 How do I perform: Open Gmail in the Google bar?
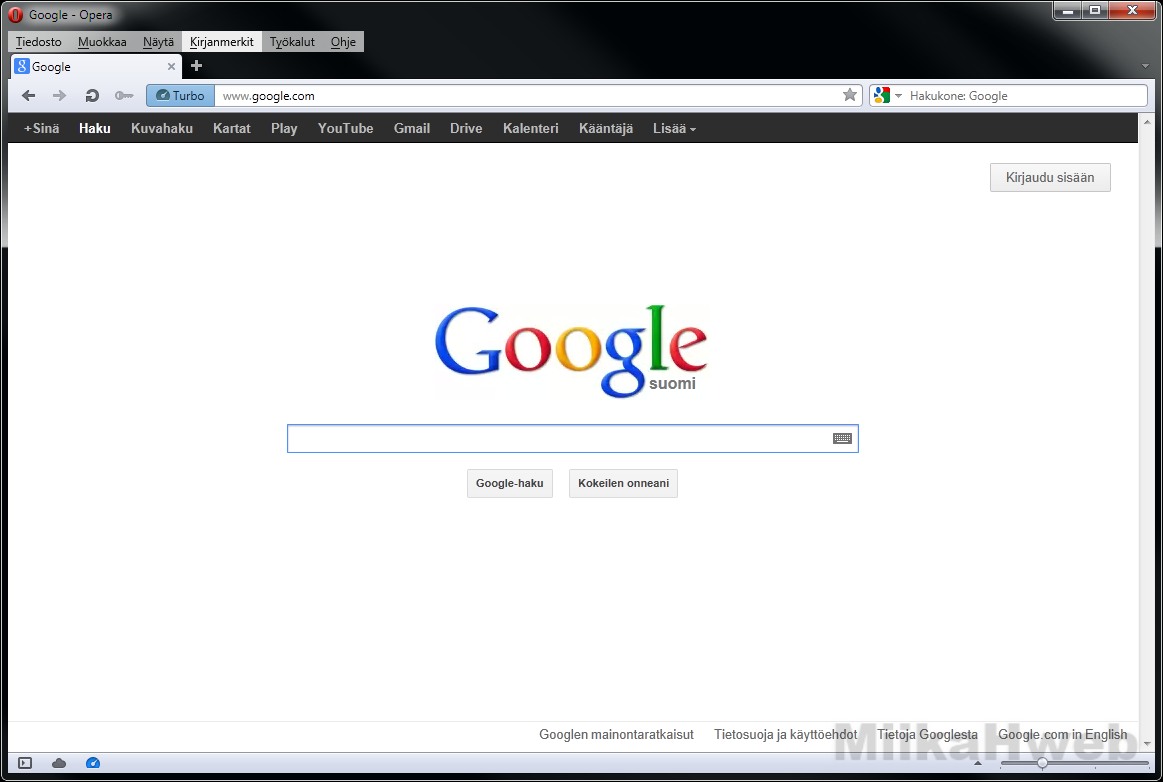click(412, 128)
